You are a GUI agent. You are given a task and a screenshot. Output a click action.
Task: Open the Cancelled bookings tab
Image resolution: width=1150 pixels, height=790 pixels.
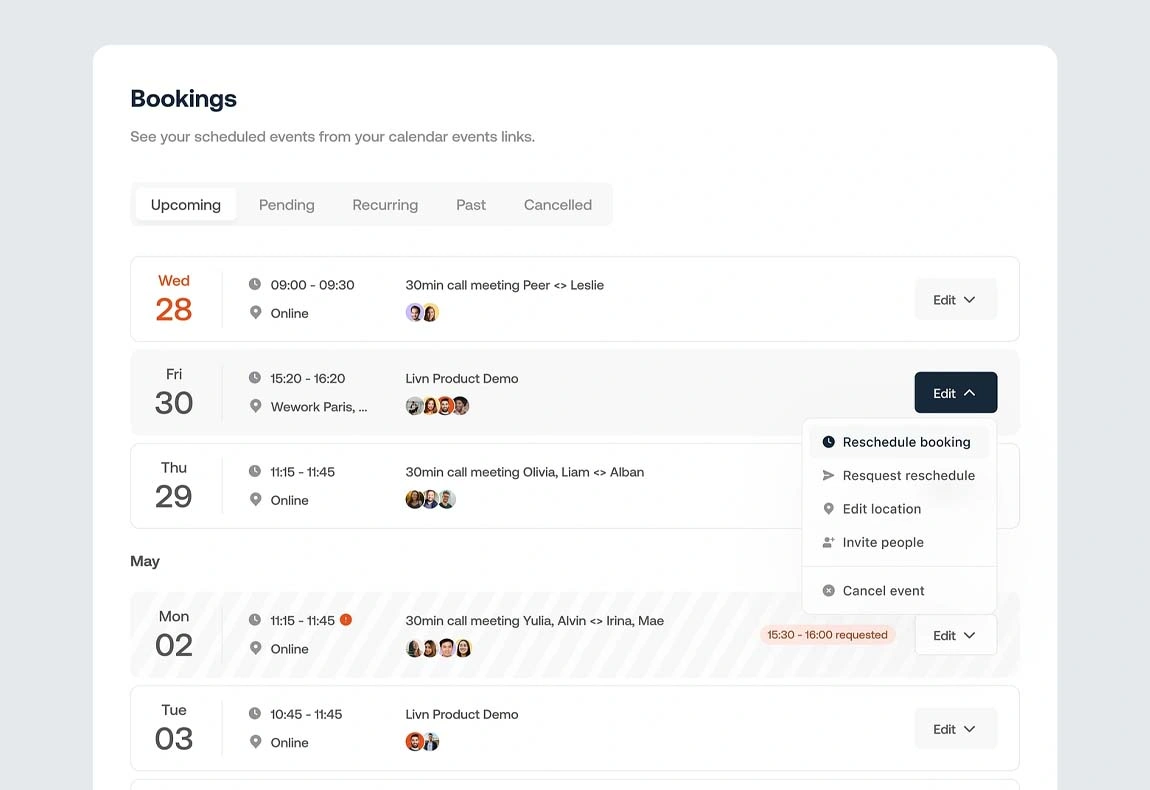[557, 204]
